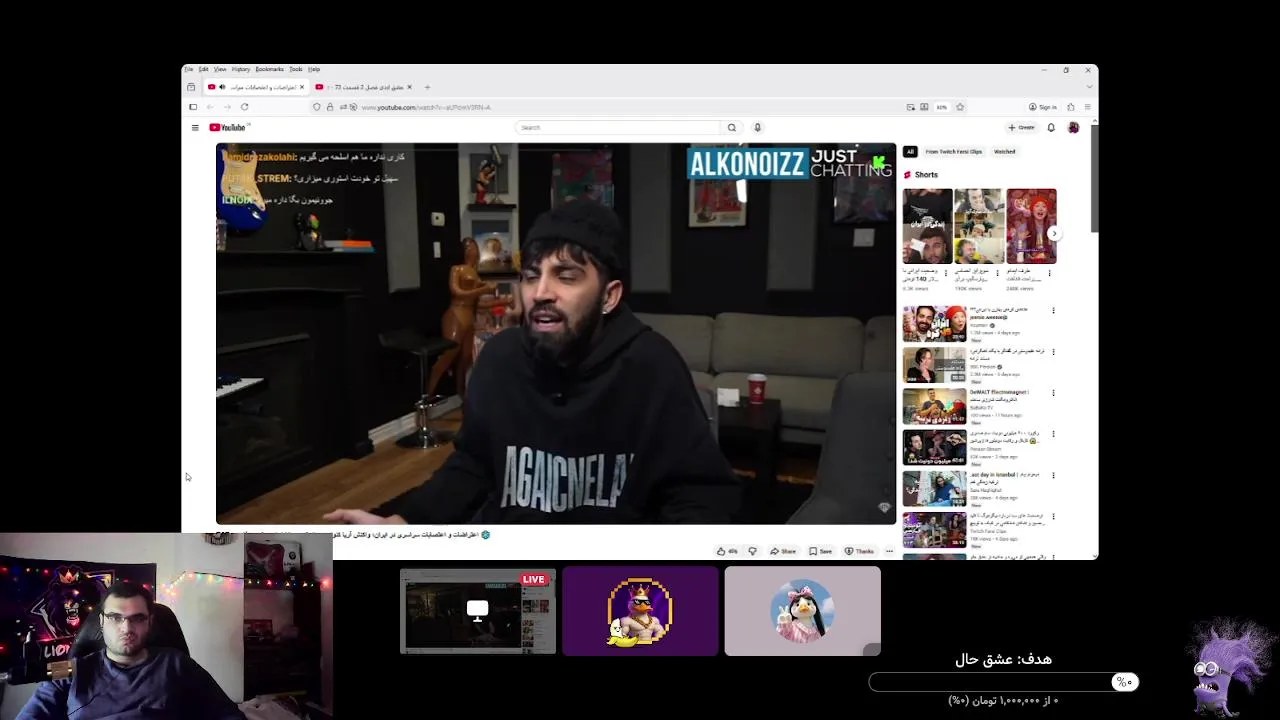The height and width of the screenshot is (720, 1280).
Task: Focus the YouTube search field
Action: click(617, 128)
